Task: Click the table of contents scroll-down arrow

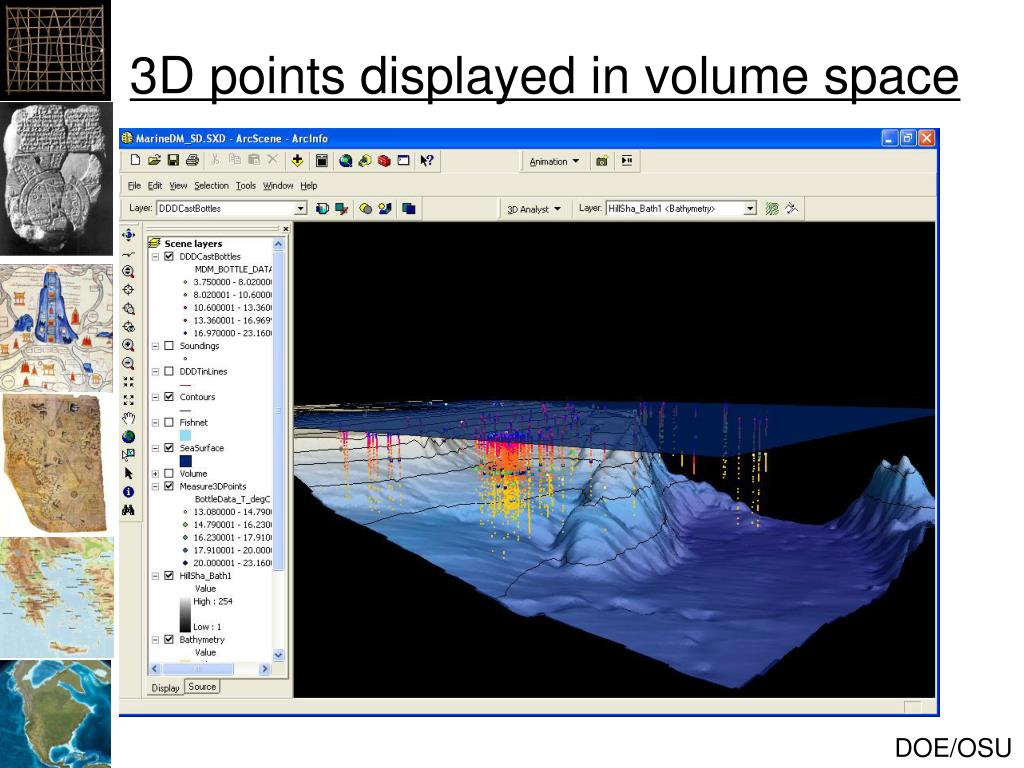Action: [278, 655]
